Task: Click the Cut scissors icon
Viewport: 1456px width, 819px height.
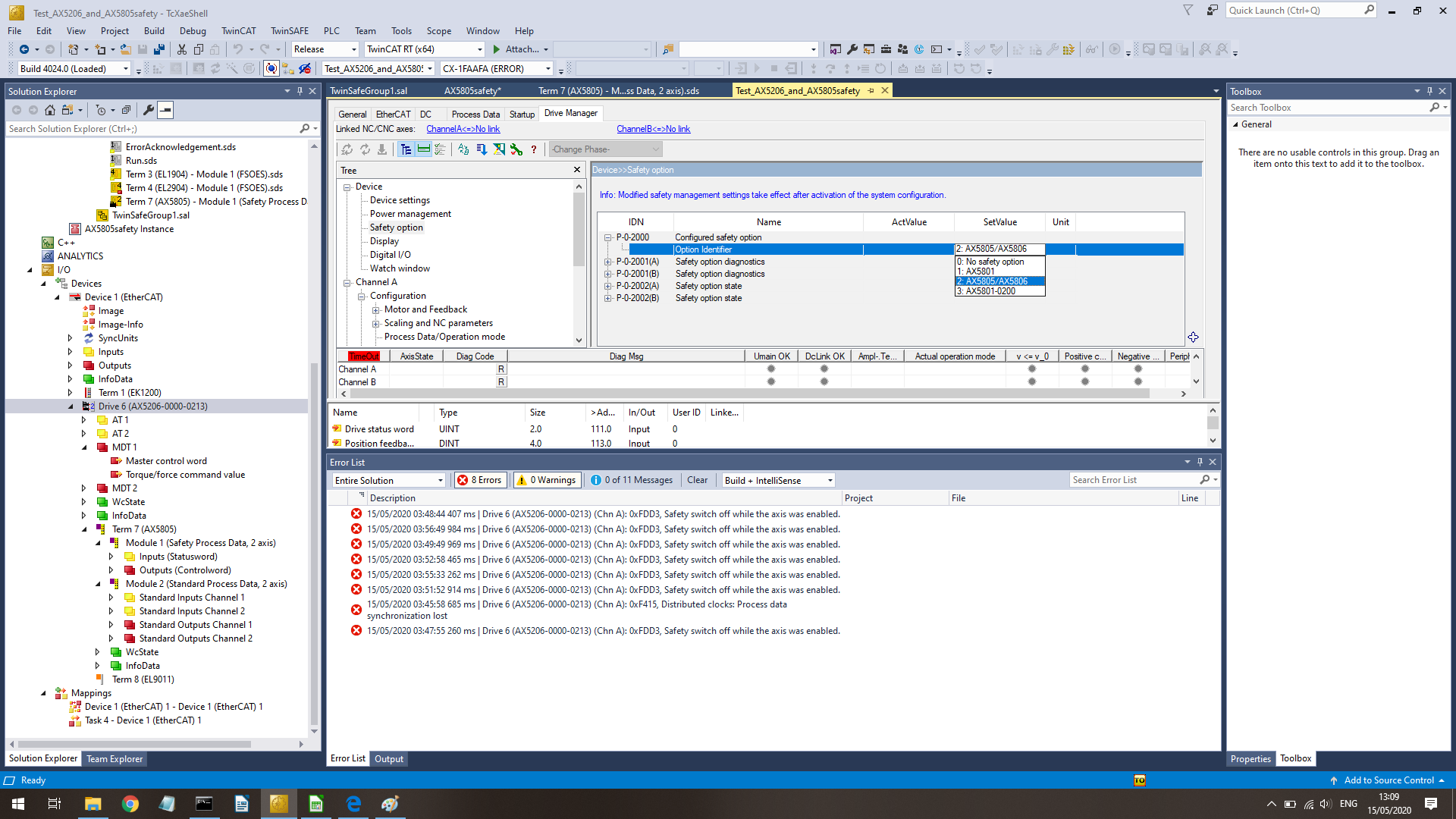Action: tap(182, 49)
